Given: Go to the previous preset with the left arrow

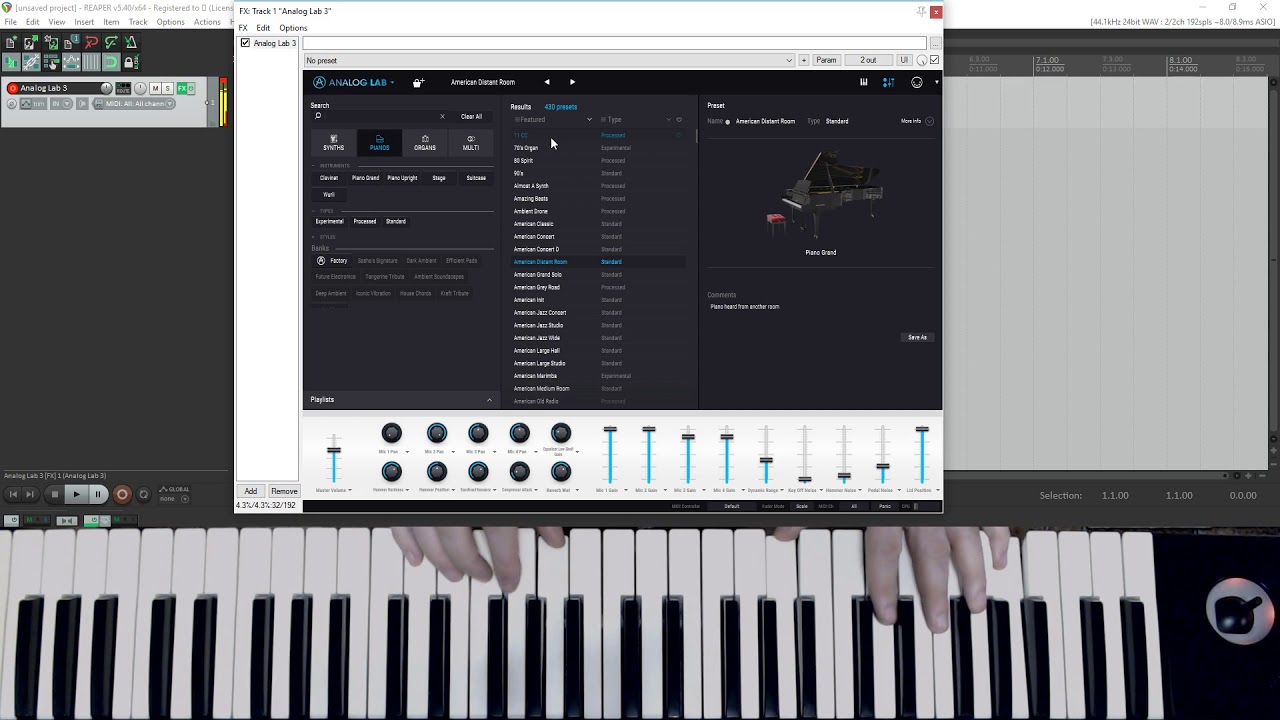Looking at the screenshot, I should point(546,82).
